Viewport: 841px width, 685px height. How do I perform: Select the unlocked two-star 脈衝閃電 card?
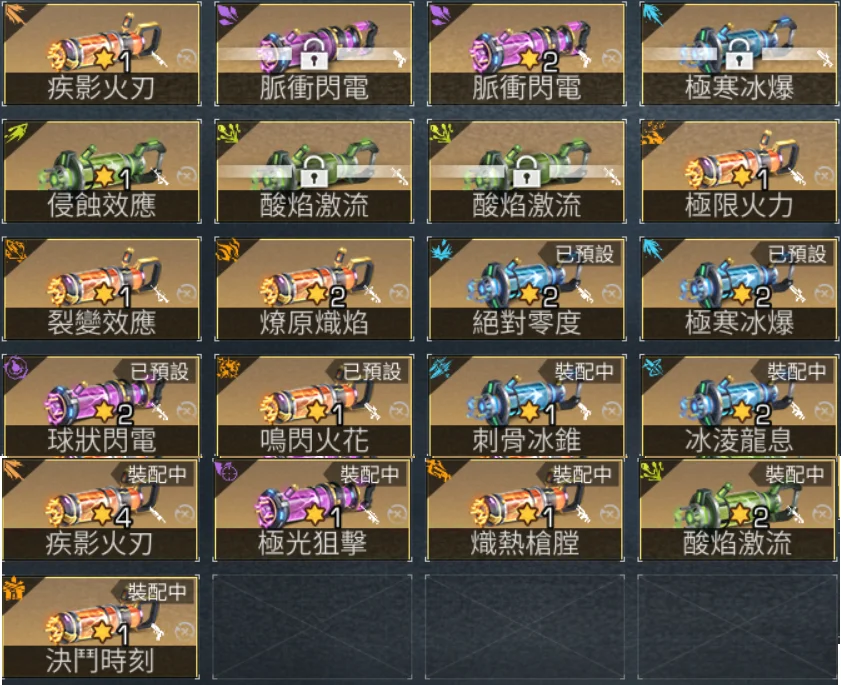coord(527,54)
